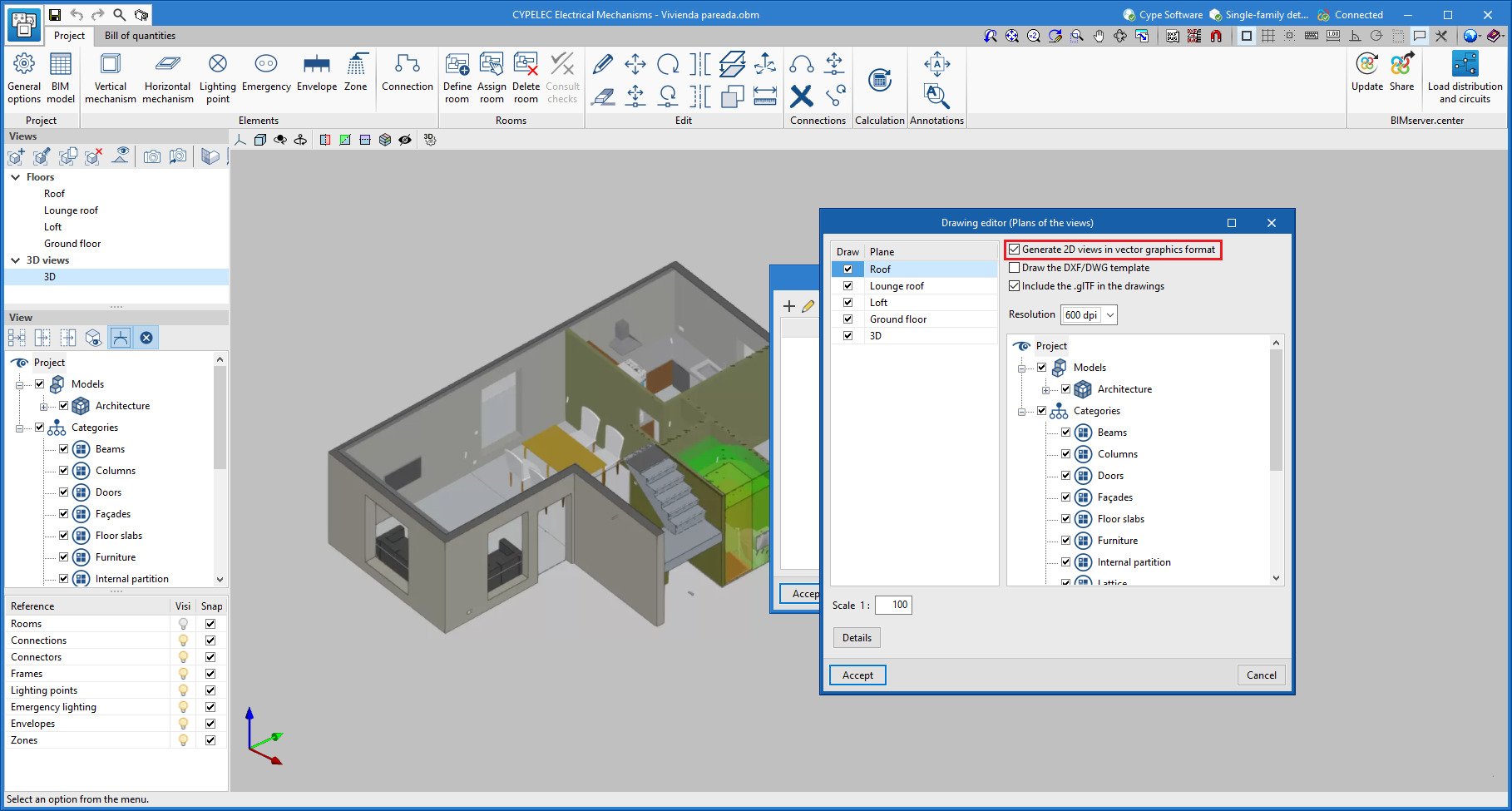Enable Draw the DXF/DWG template checkbox
The height and width of the screenshot is (811, 1512).
pos(1014,268)
